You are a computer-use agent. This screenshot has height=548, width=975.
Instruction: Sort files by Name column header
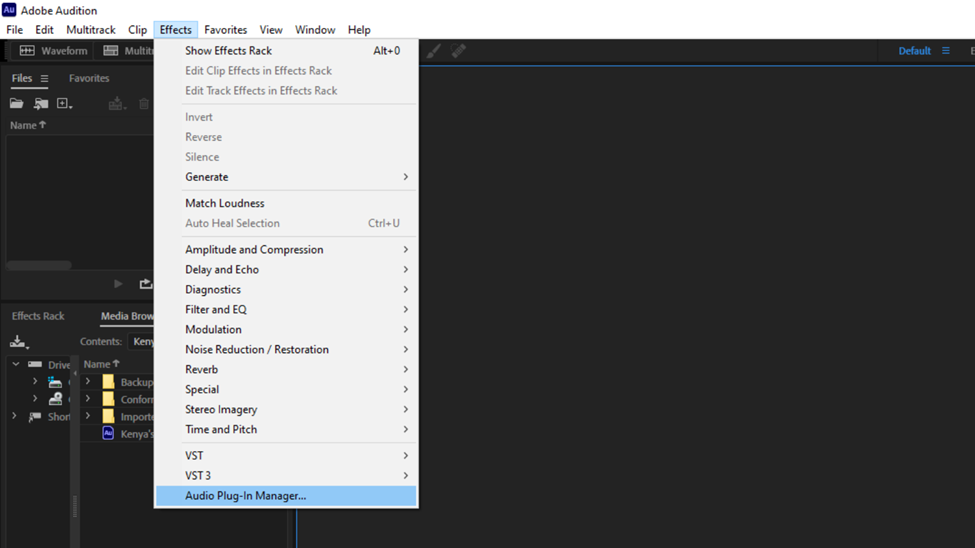(28, 125)
